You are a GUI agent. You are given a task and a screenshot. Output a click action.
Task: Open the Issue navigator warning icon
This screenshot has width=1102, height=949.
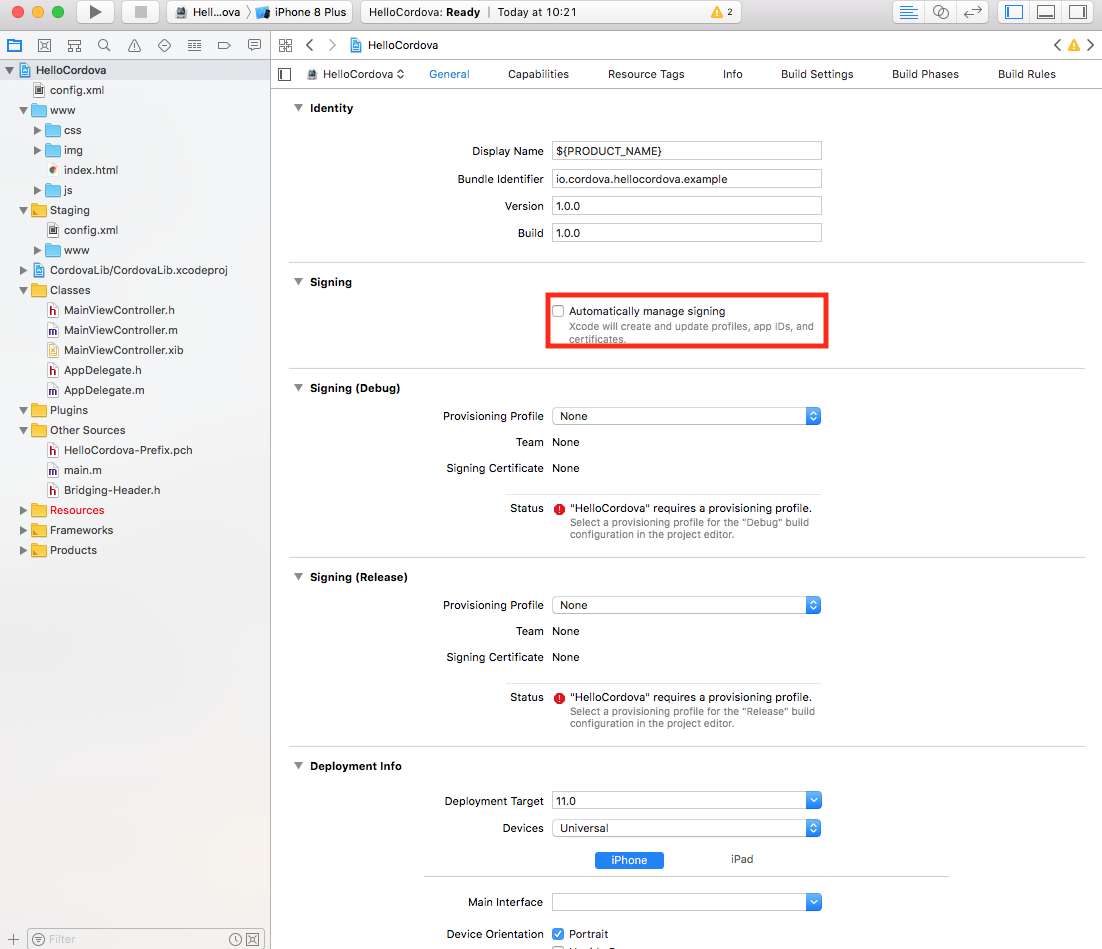click(134, 46)
